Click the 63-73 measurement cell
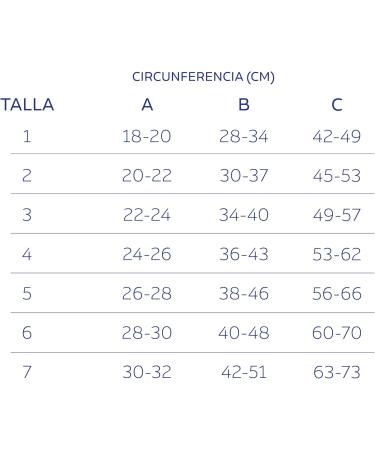The image size is (375, 450). (337, 372)
